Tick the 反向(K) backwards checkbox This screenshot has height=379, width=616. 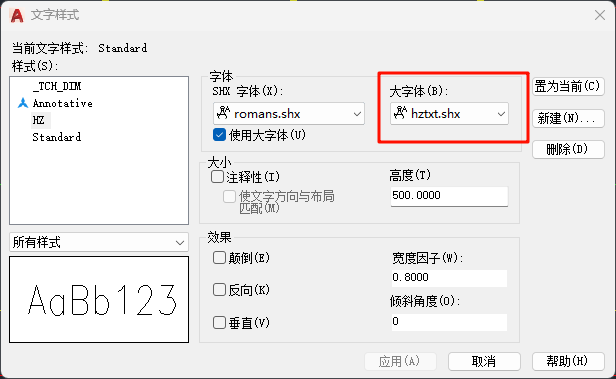pos(219,290)
